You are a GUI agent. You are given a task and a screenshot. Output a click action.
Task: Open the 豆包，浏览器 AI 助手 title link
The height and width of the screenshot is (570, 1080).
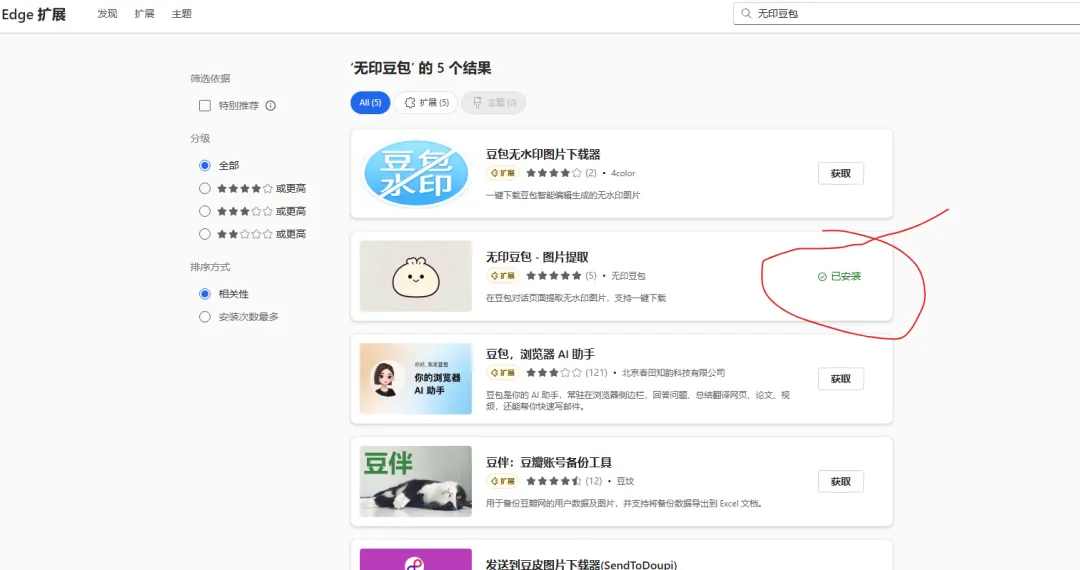540,354
